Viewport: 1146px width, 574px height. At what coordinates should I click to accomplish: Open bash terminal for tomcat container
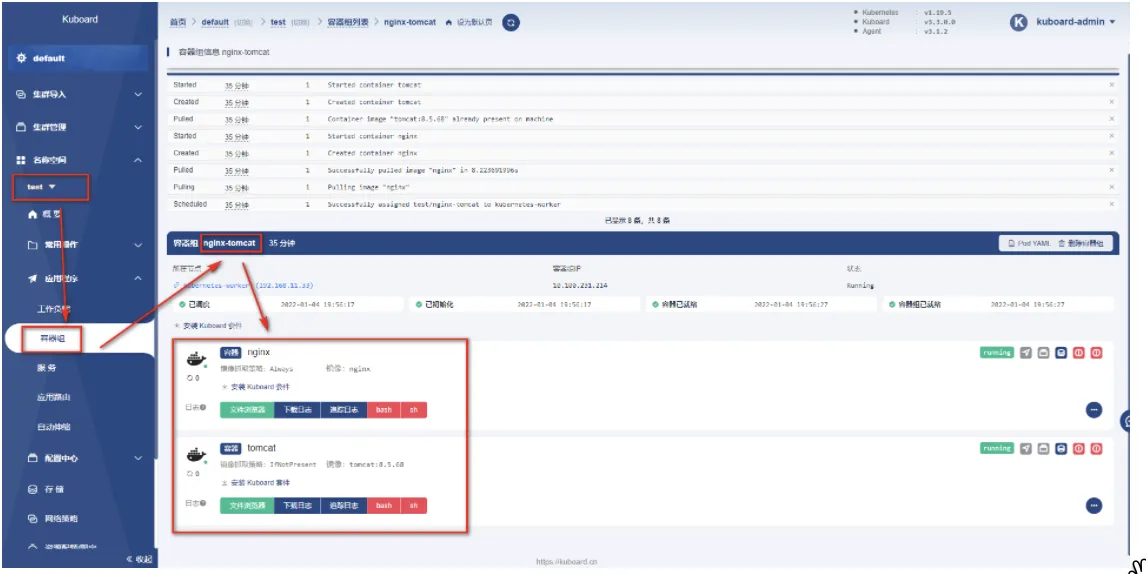384,505
